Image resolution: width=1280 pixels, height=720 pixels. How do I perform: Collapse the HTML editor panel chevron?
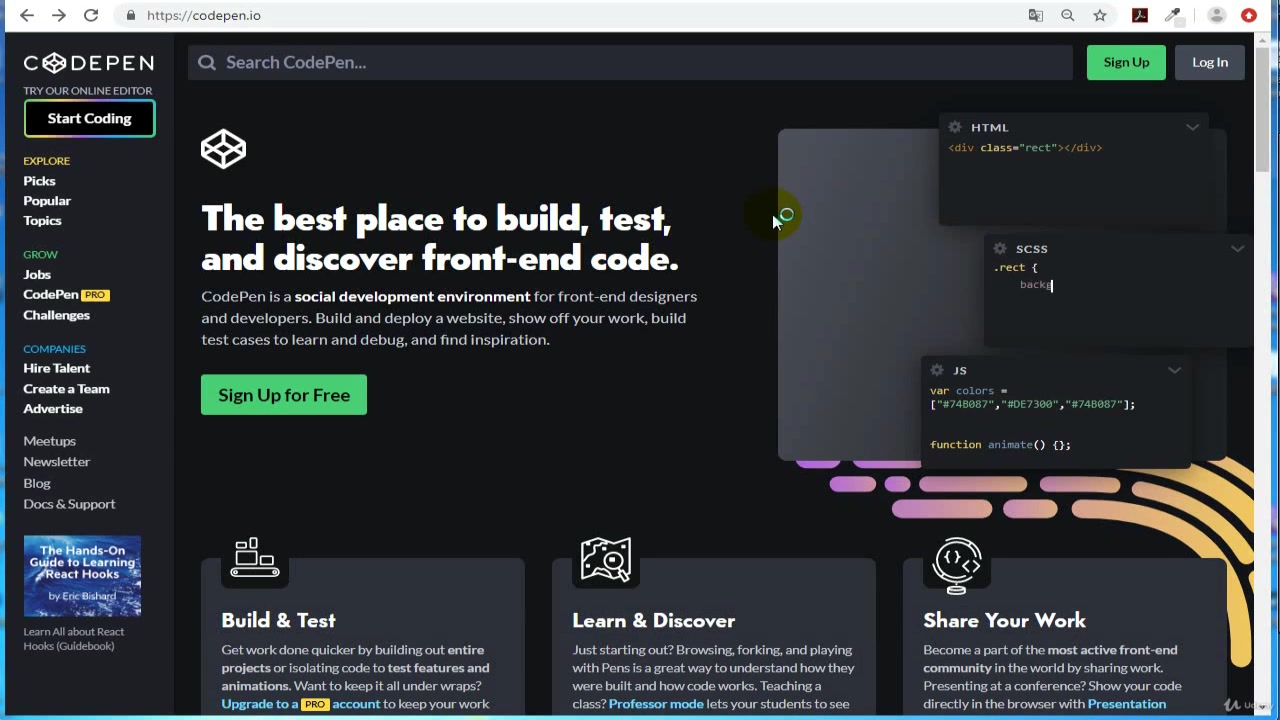pos(1192,127)
